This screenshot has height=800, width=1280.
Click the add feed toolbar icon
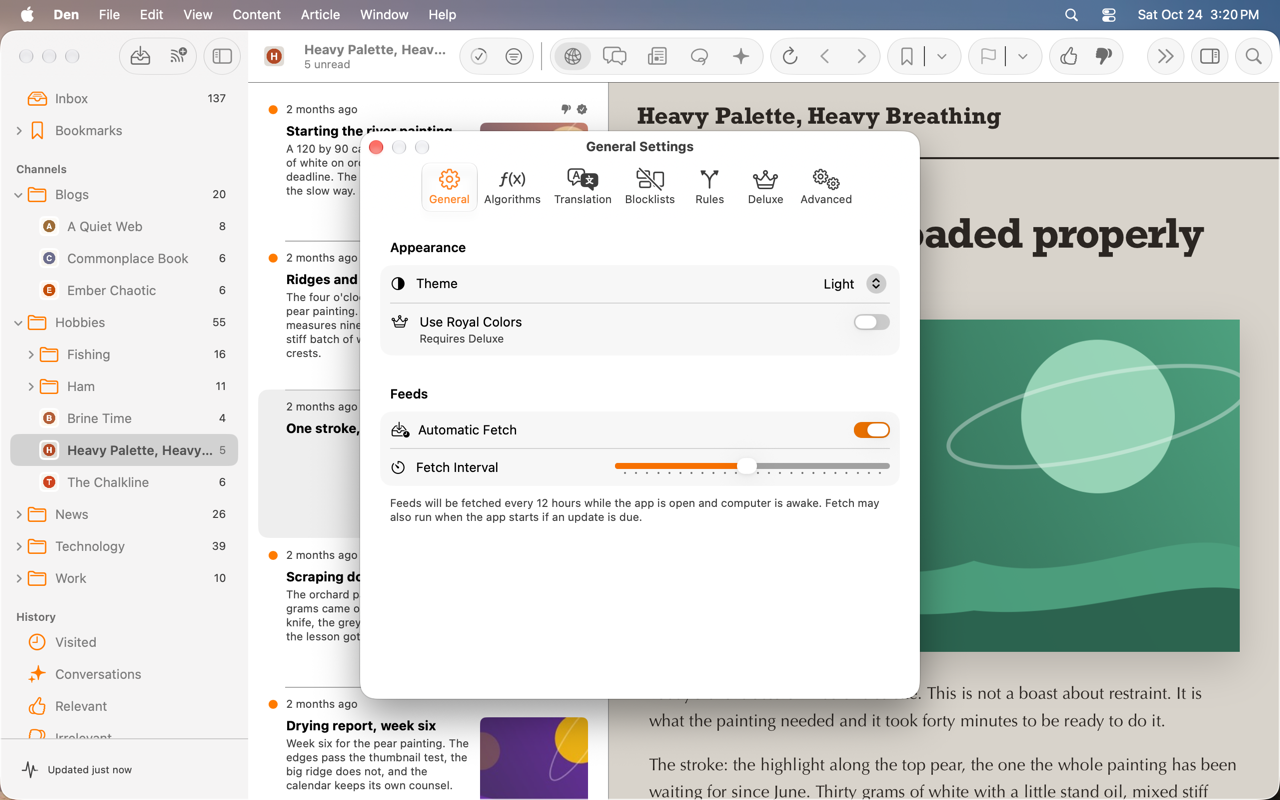tap(178, 57)
